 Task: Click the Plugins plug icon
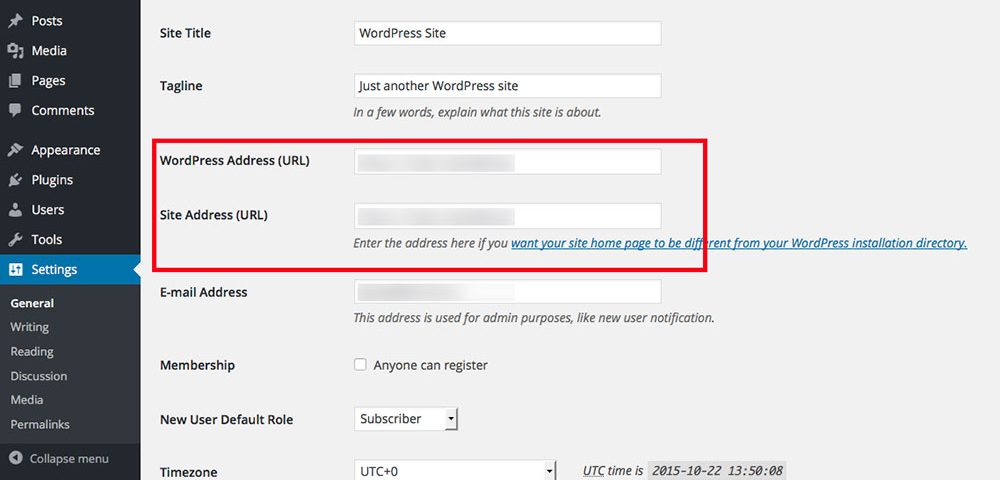15,180
